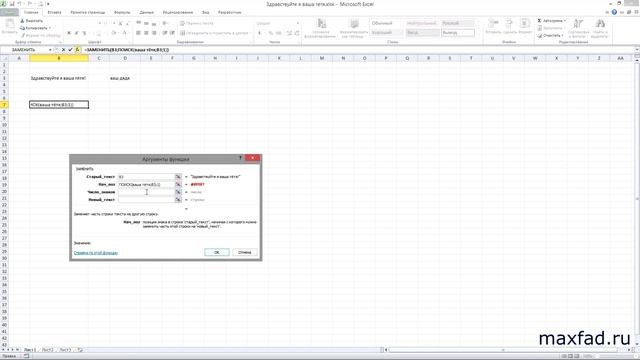Confirm formula with the checkmark icon
Screen dimensions: 640x360
70,50
